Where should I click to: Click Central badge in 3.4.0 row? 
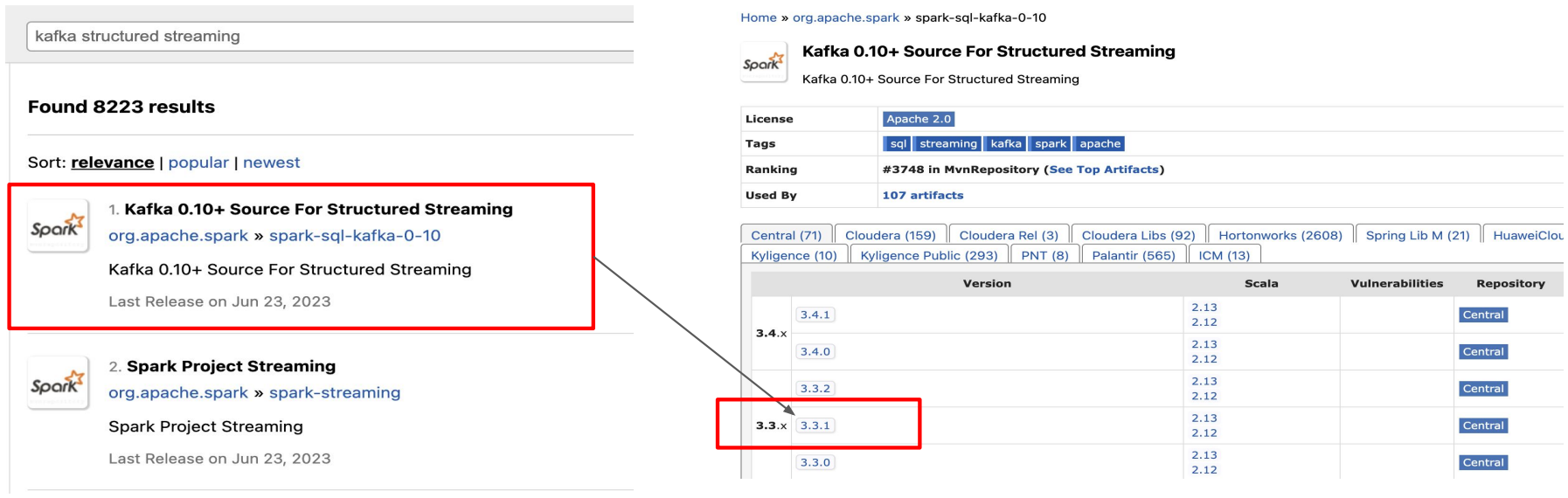1483,352
